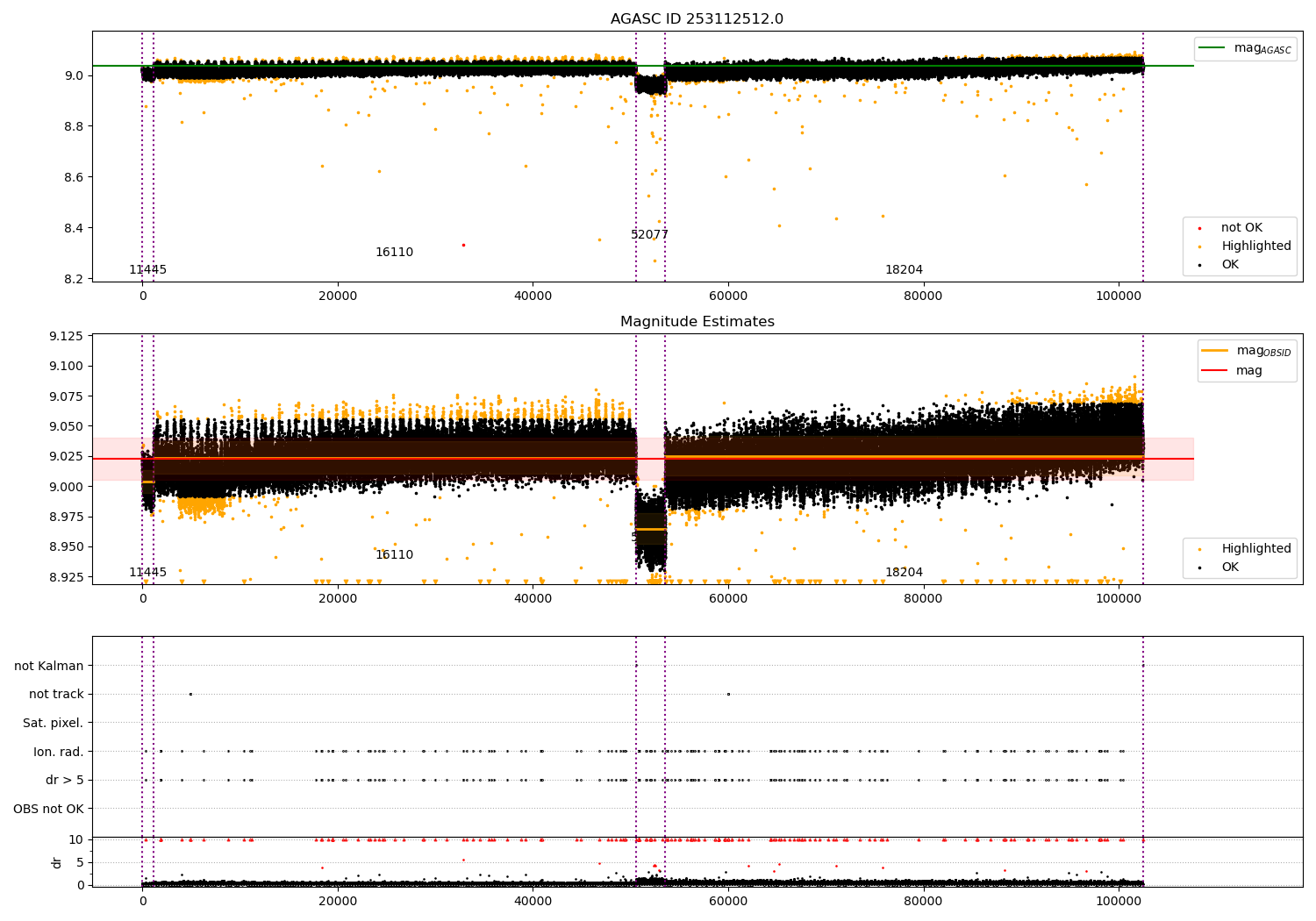
Task: Click obsid label "52077" in the top plot
Action: [x=649, y=235]
